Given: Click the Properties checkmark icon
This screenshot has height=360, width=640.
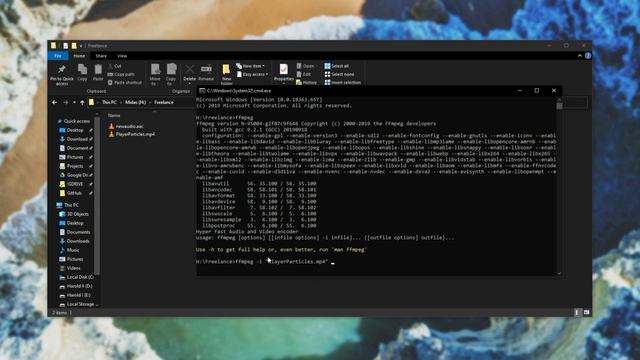Looking at the screenshot, I should pos(284,69).
